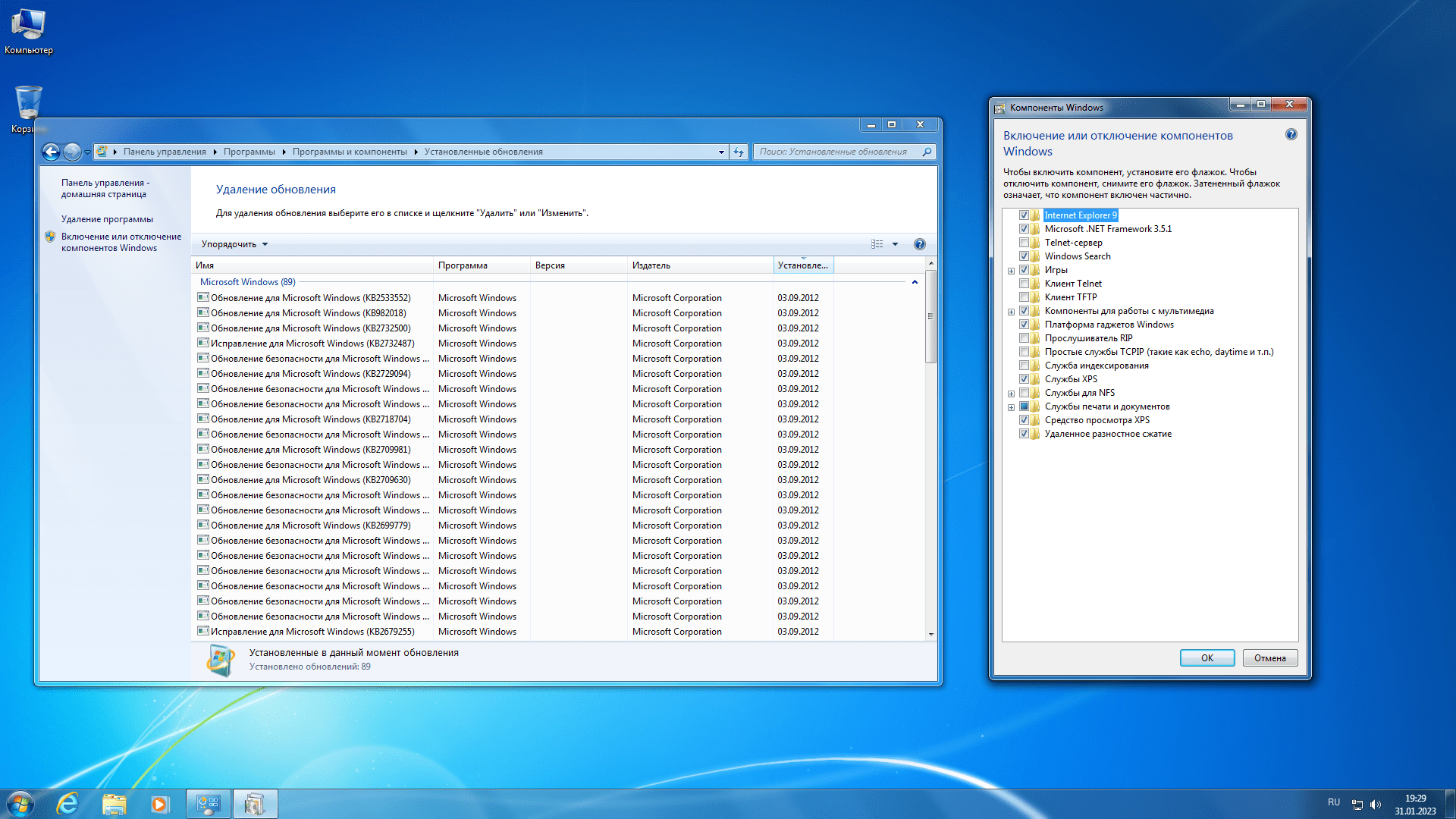Click the Back navigation arrow button
This screenshot has width=1456, height=819.
pyautogui.click(x=51, y=152)
